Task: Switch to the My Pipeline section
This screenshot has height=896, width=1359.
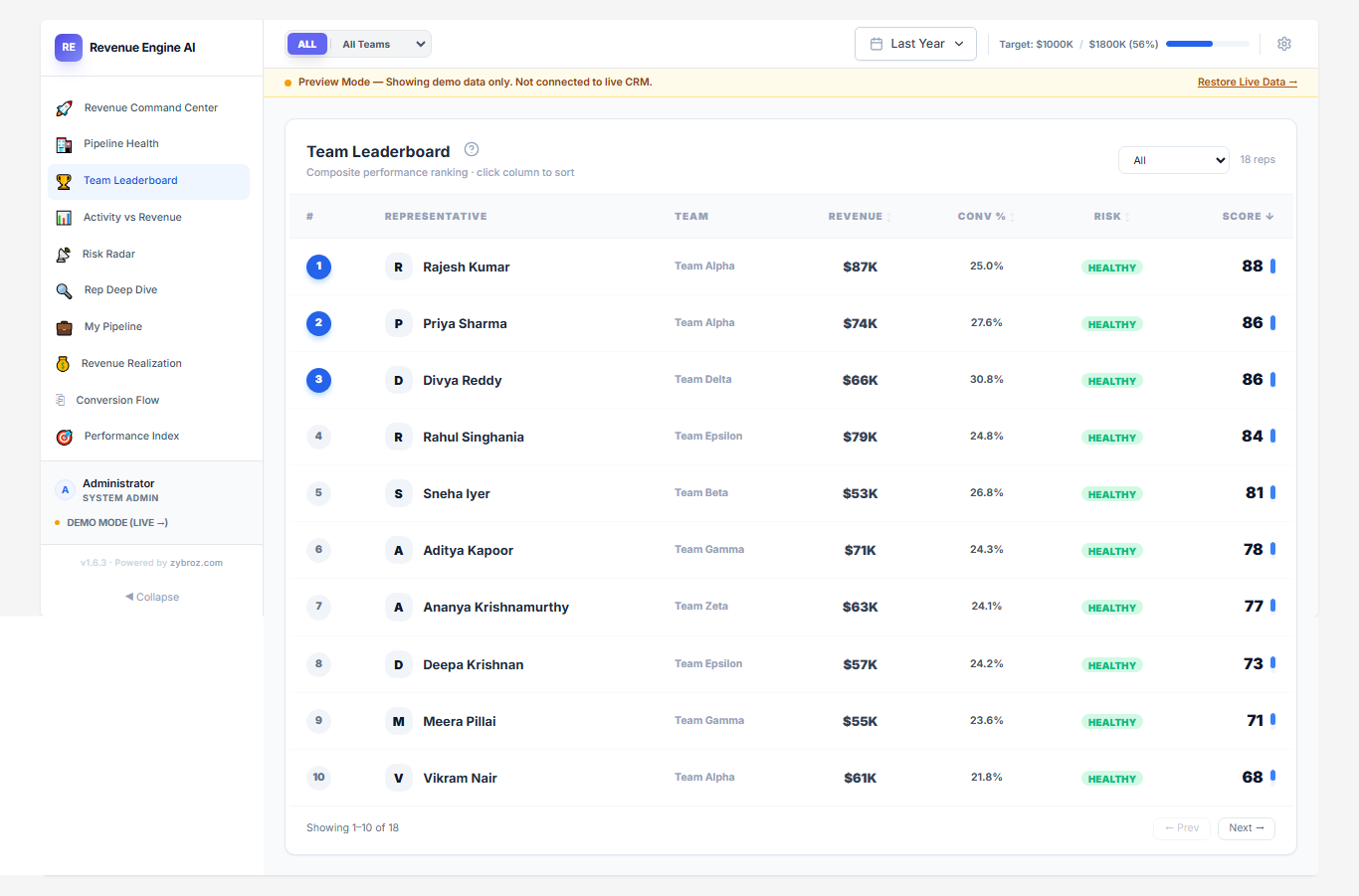Action: coord(112,326)
